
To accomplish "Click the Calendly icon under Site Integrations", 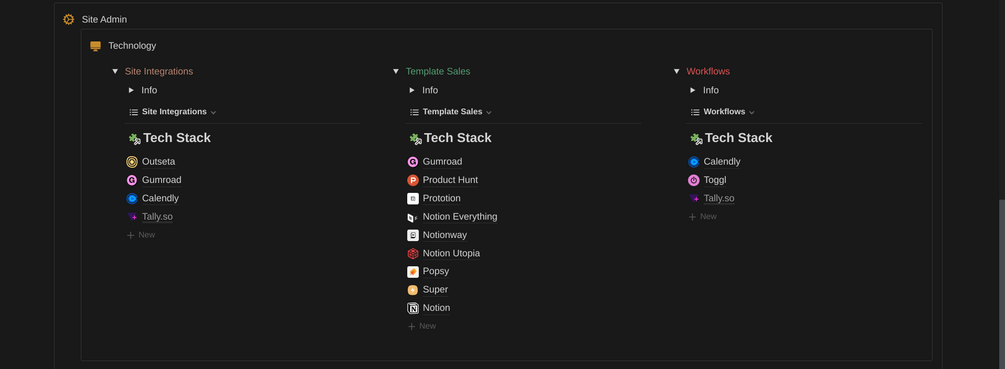I will click(x=132, y=199).
